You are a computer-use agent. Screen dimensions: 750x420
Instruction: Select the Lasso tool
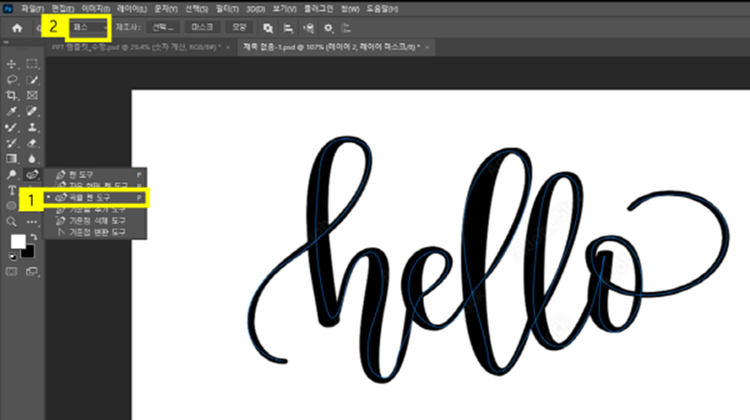coord(11,79)
